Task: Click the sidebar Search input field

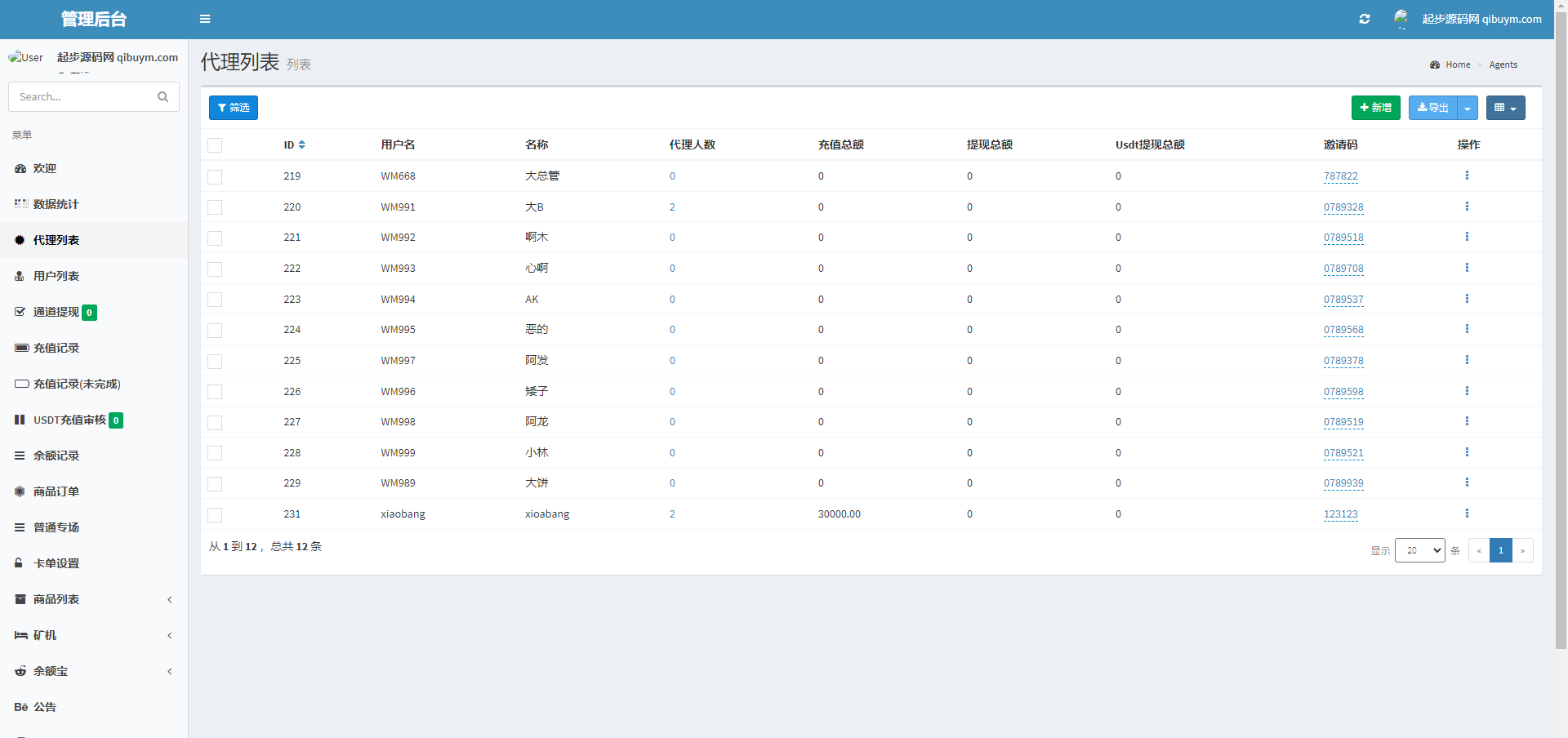Action: pos(82,96)
